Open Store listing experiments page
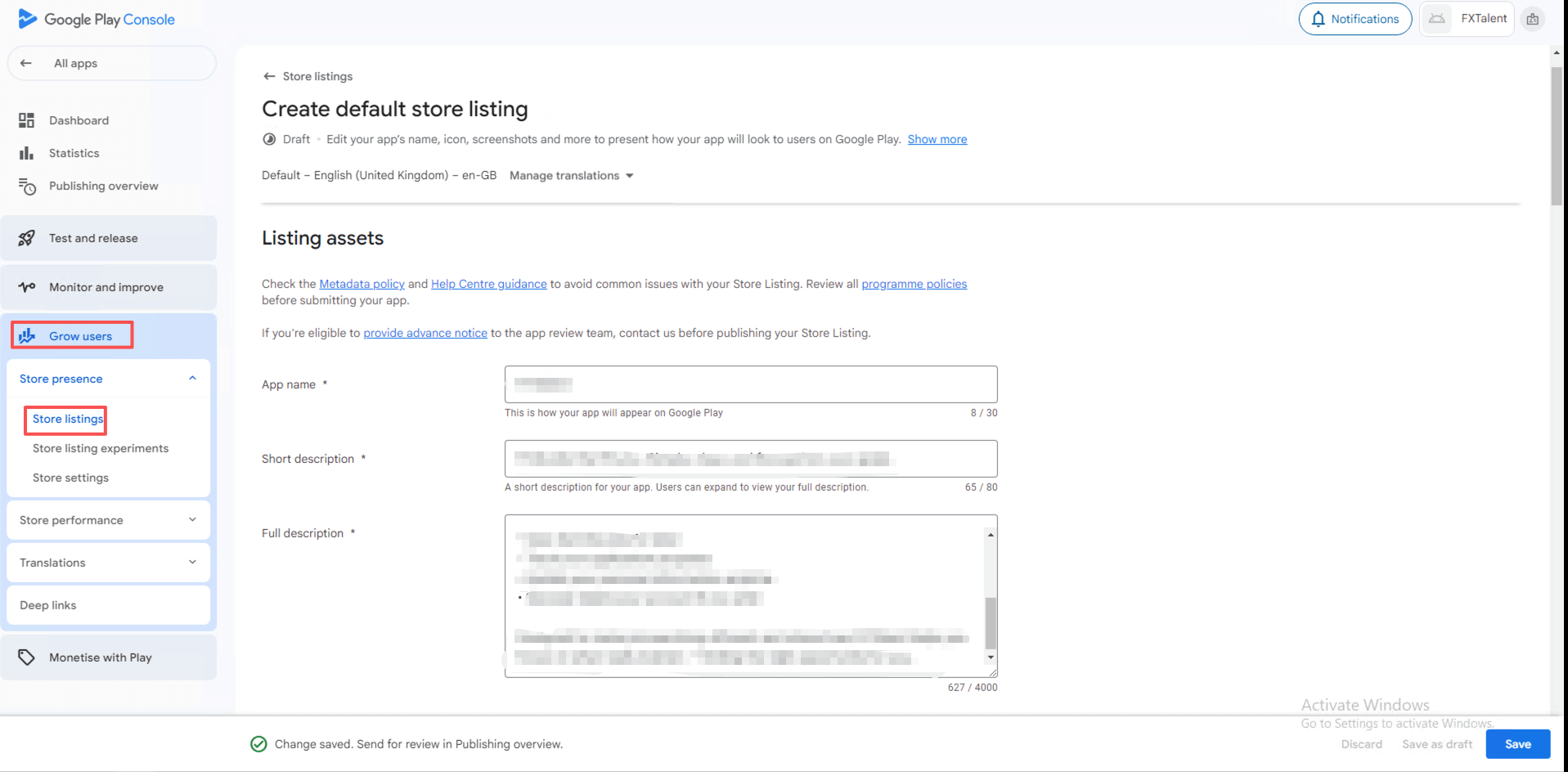Screen dimensions: 1568x772 coord(101,448)
